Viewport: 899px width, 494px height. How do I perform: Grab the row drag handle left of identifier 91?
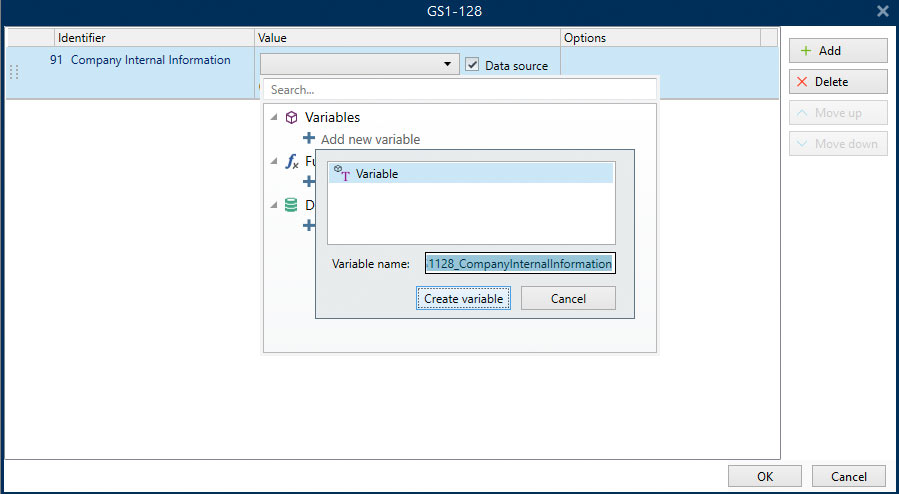point(14,72)
